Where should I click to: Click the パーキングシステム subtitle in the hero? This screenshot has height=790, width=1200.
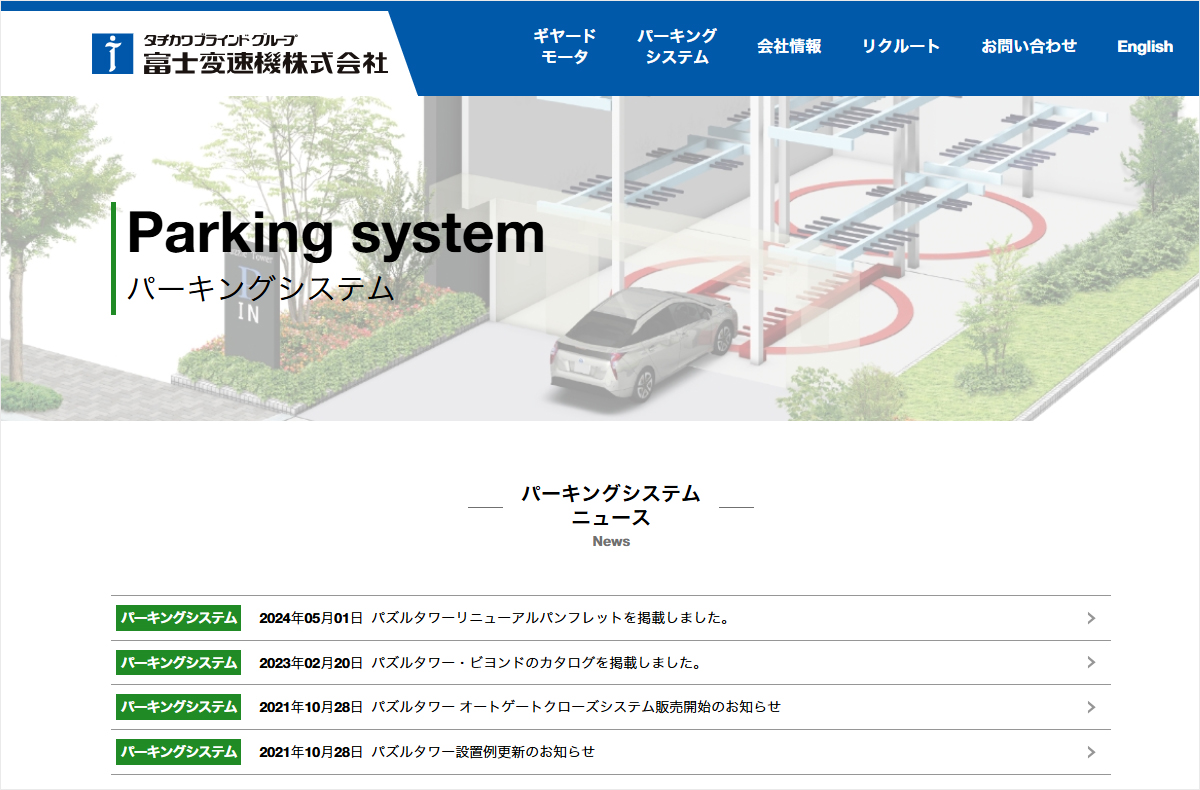(261, 289)
